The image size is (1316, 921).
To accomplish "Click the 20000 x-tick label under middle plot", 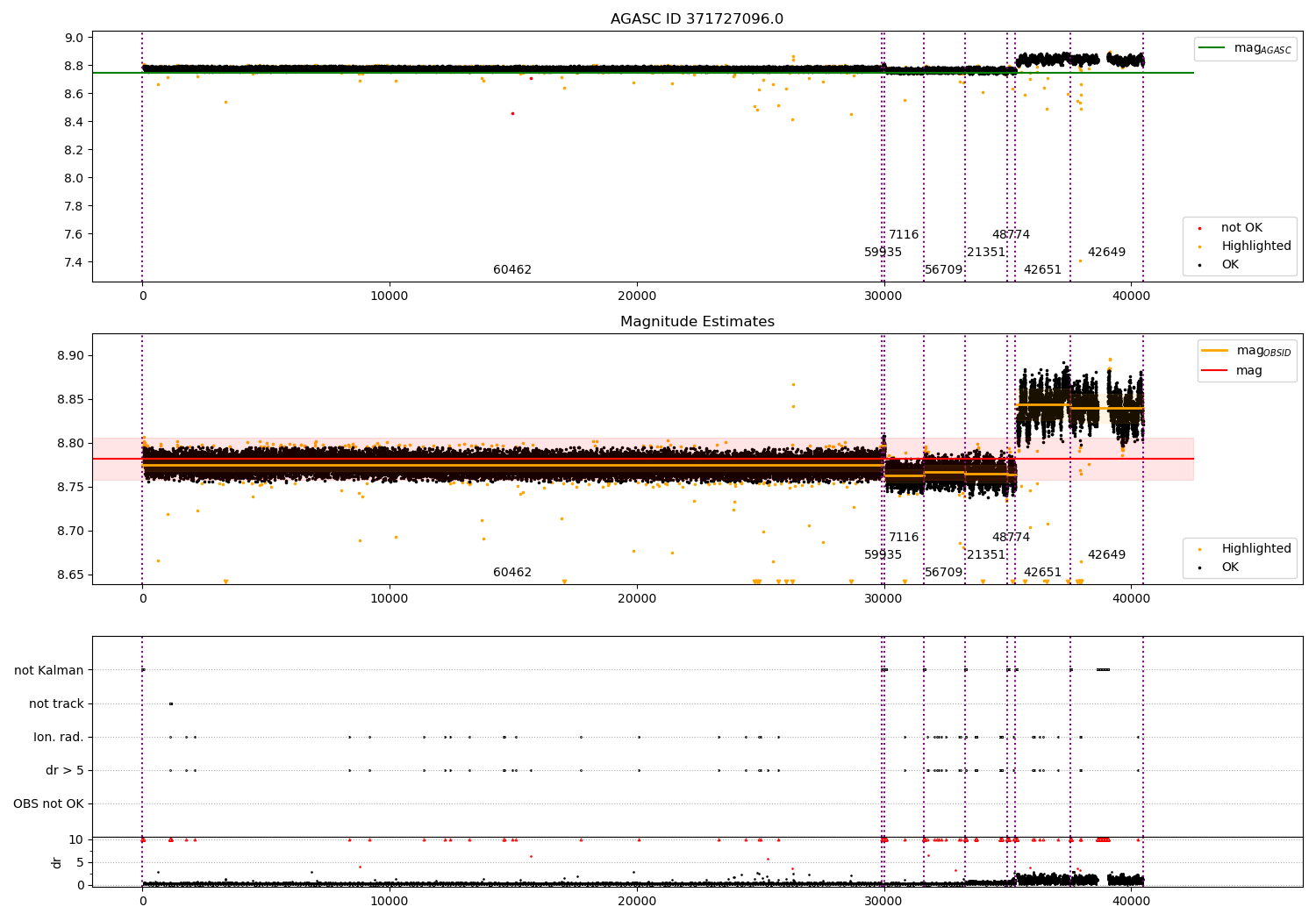I will click(x=637, y=599).
